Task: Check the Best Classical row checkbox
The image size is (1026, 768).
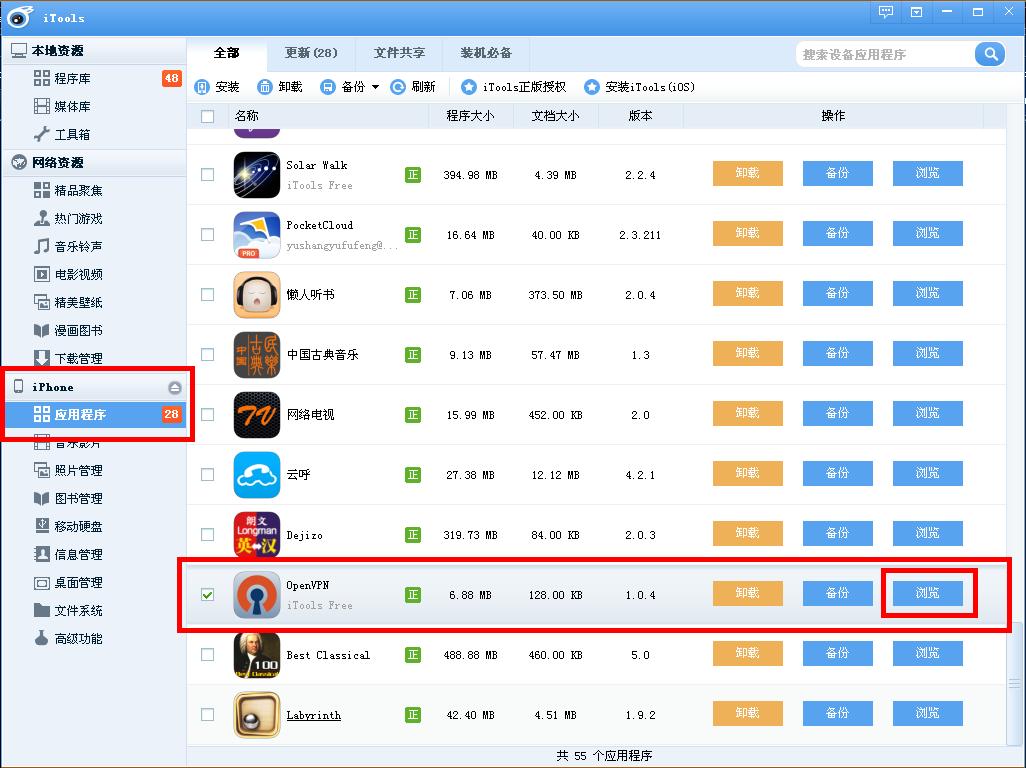Action: 207,655
